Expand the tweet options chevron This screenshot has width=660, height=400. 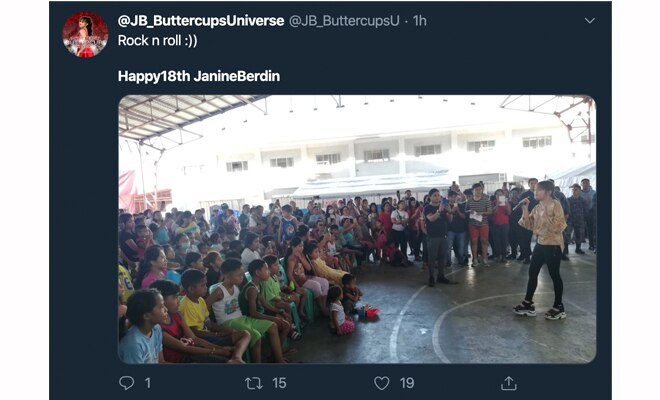click(590, 21)
